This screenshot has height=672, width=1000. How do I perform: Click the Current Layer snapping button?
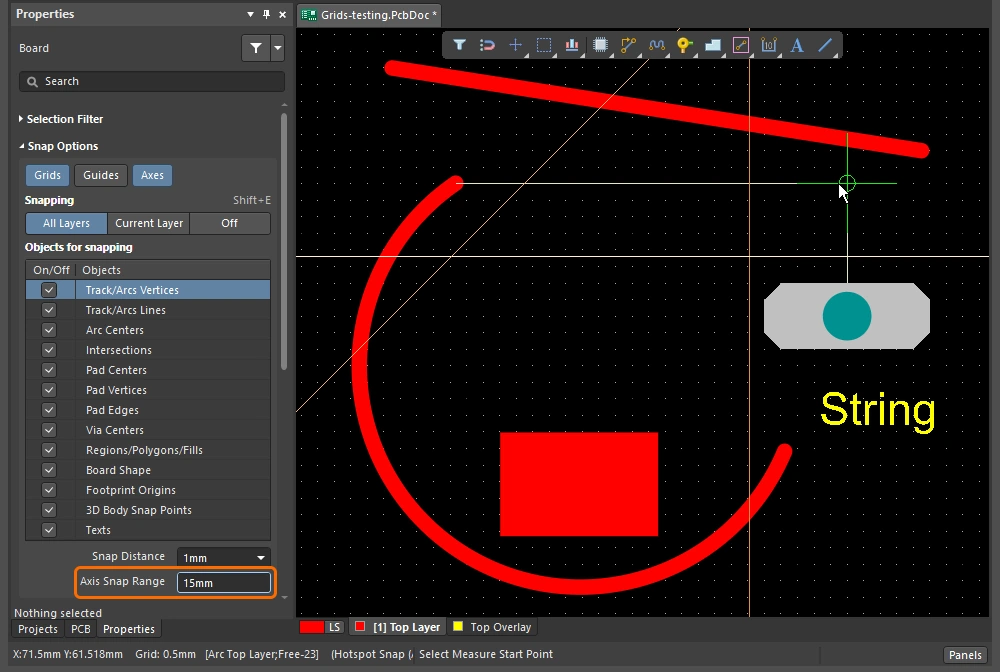pyautogui.click(x=149, y=223)
